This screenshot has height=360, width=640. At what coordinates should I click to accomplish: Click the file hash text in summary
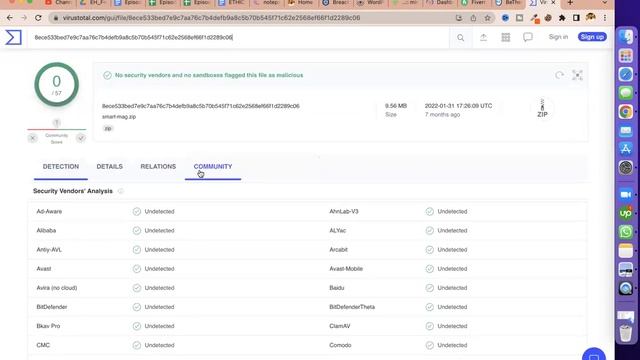(201, 106)
